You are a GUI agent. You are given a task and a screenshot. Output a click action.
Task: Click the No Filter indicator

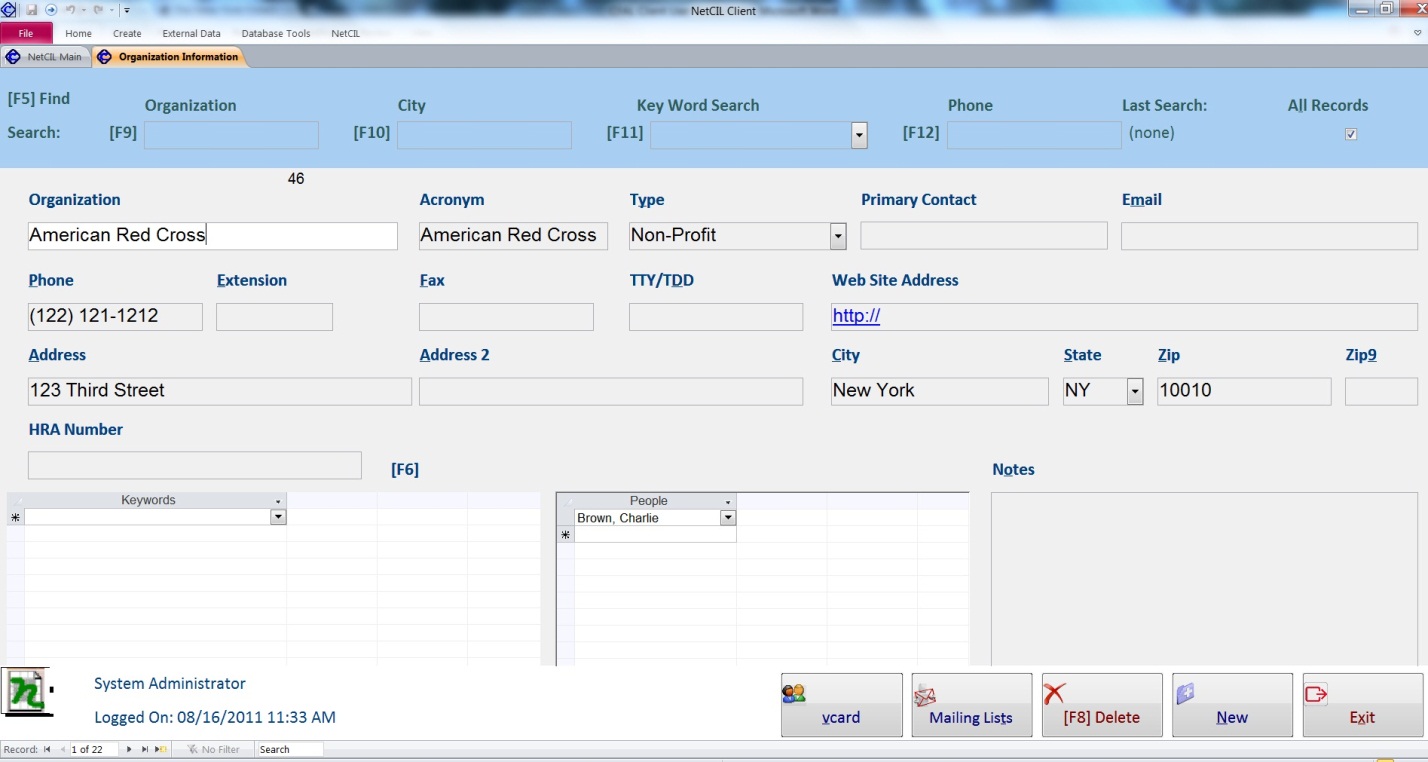[x=212, y=749]
